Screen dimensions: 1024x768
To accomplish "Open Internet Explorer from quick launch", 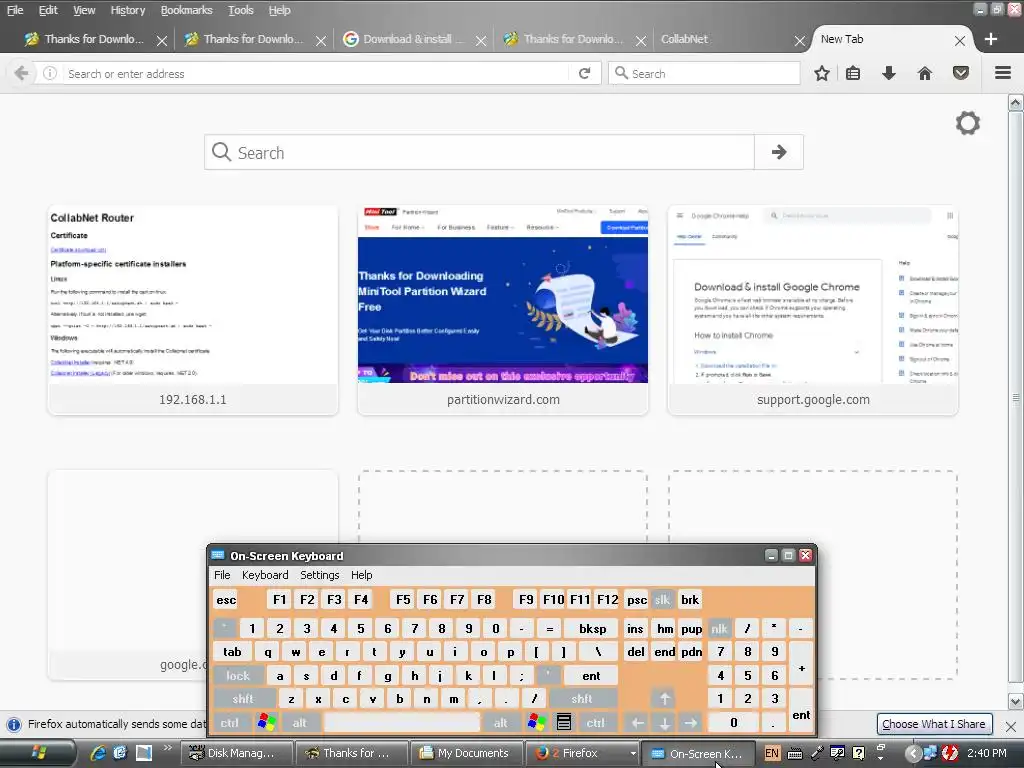I will point(98,753).
